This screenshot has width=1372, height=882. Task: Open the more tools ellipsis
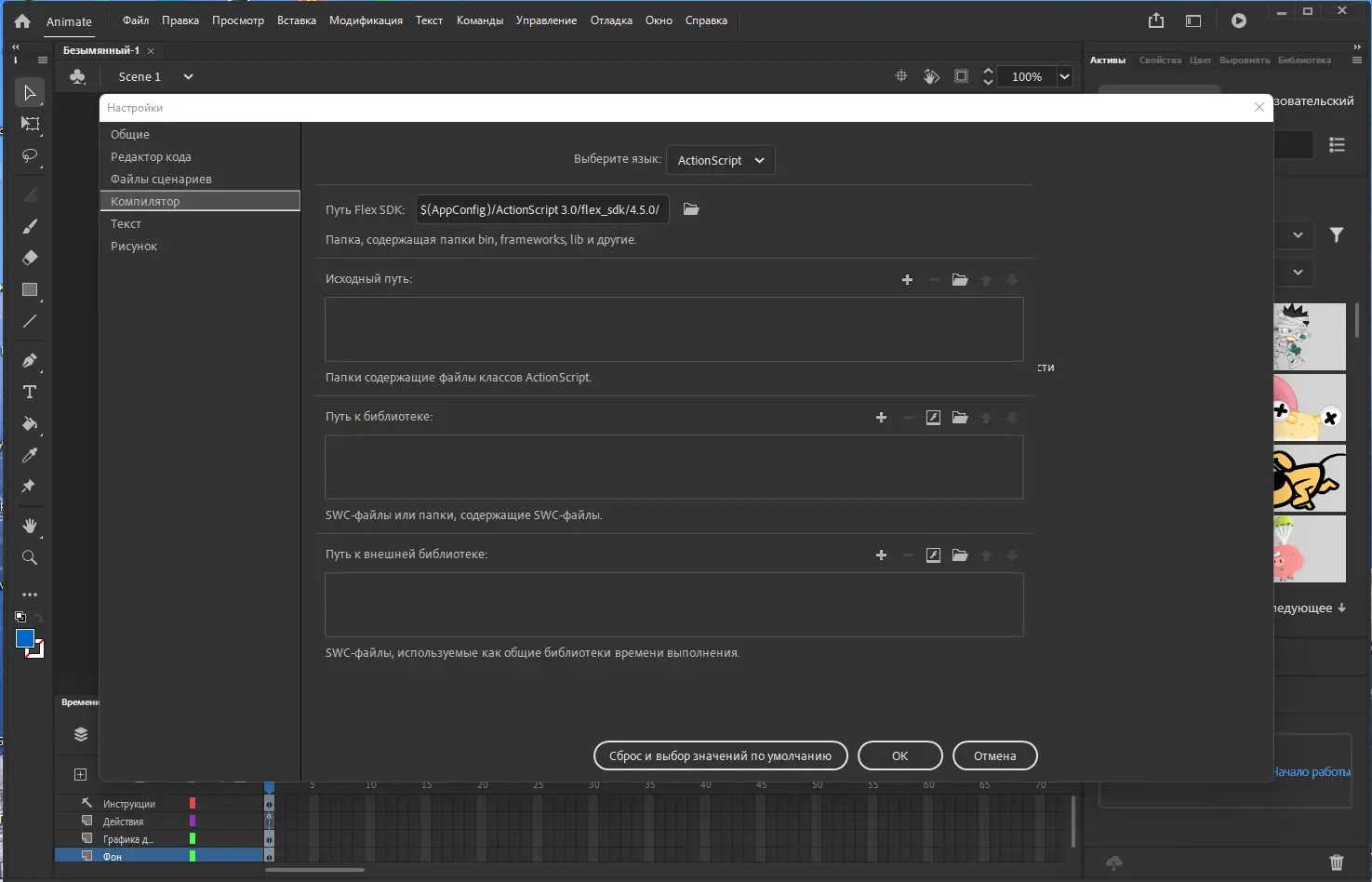tap(30, 595)
